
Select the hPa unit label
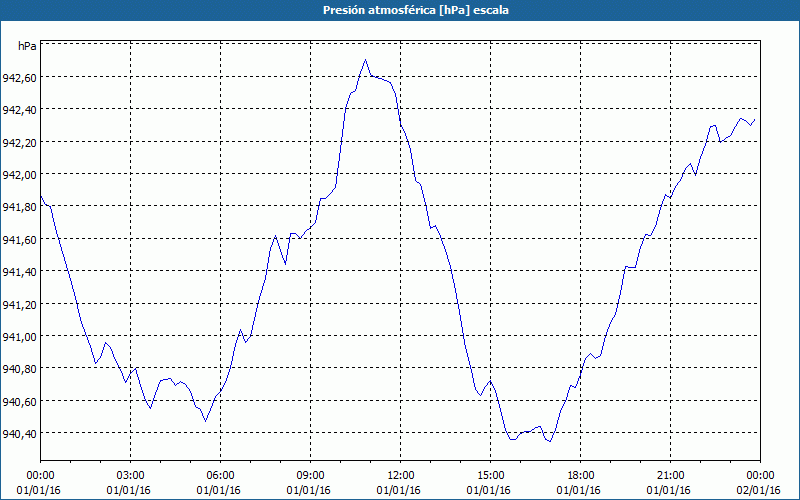click(x=27, y=46)
